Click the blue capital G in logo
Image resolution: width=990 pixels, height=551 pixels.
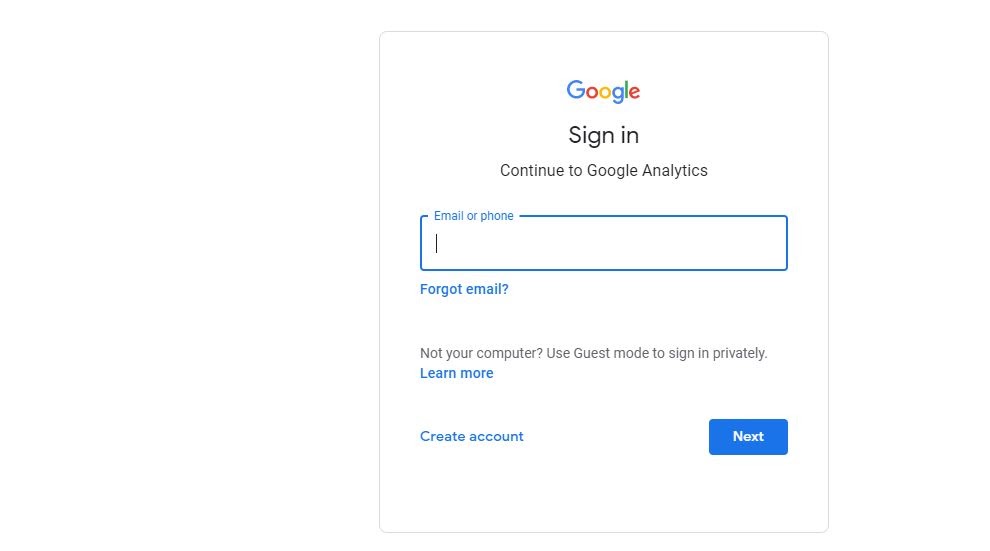click(576, 90)
